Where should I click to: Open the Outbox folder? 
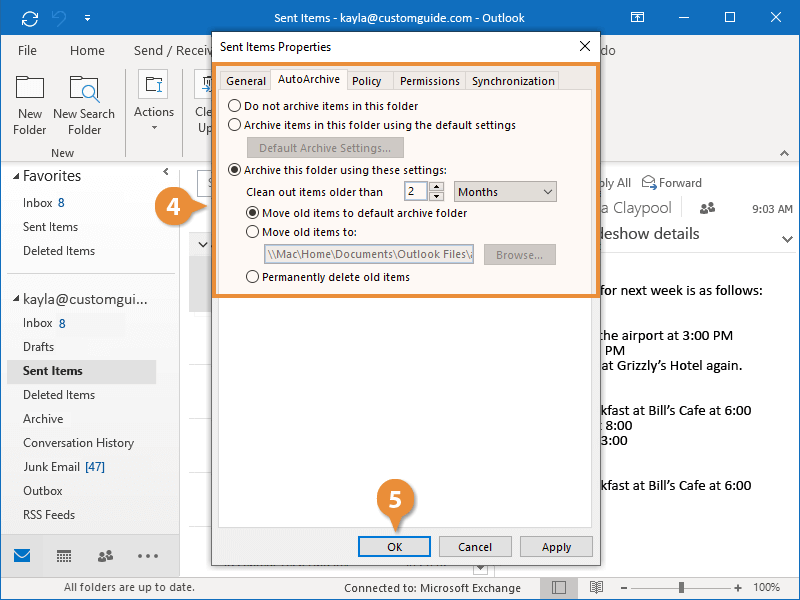tap(42, 491)
